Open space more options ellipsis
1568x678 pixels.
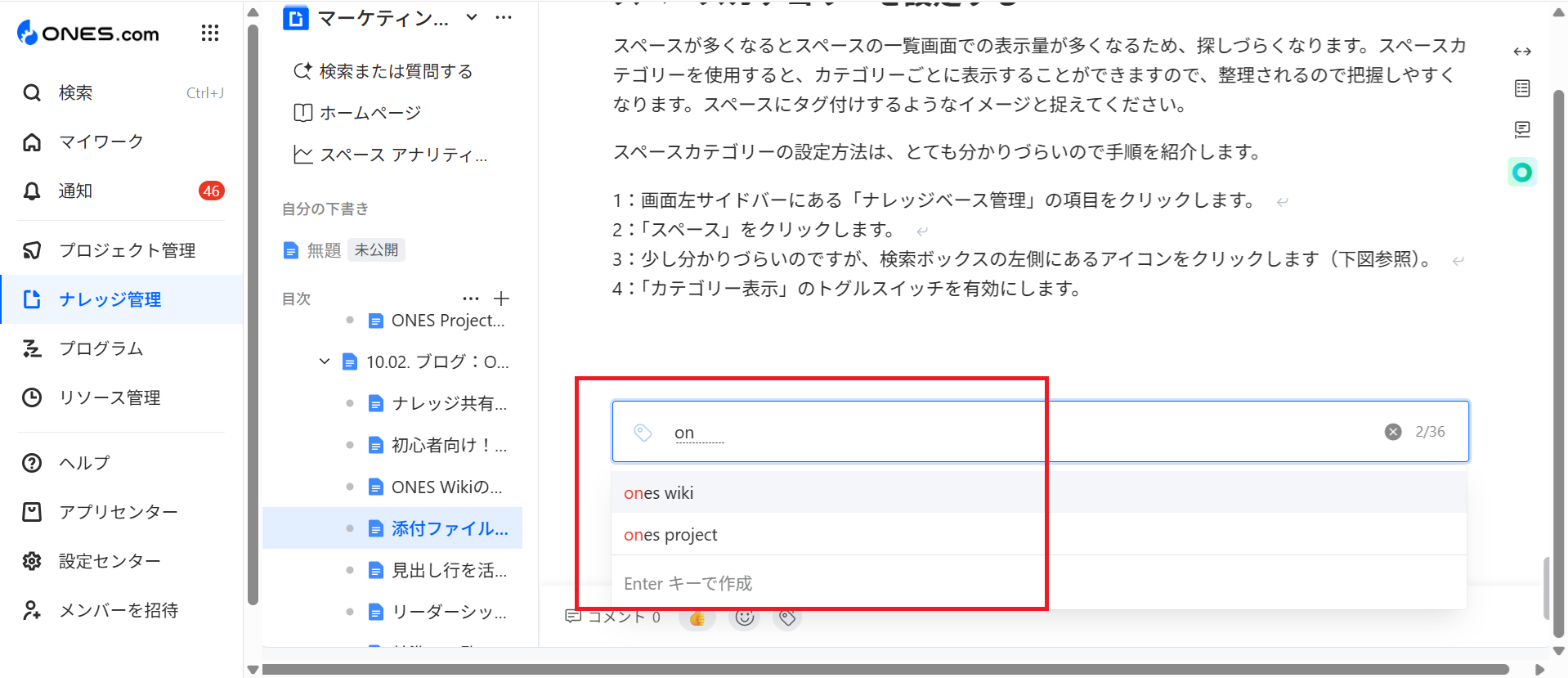click(x=504, y=17)
